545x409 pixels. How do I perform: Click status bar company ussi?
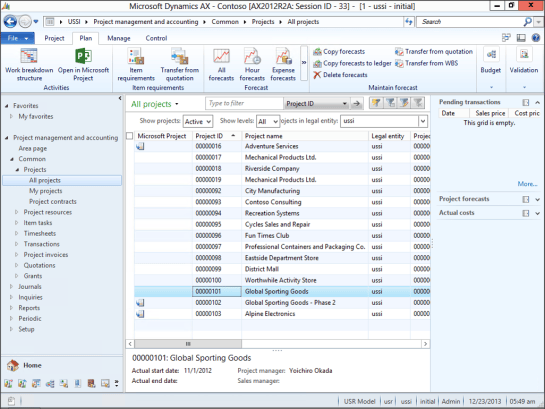pos(406,402)
